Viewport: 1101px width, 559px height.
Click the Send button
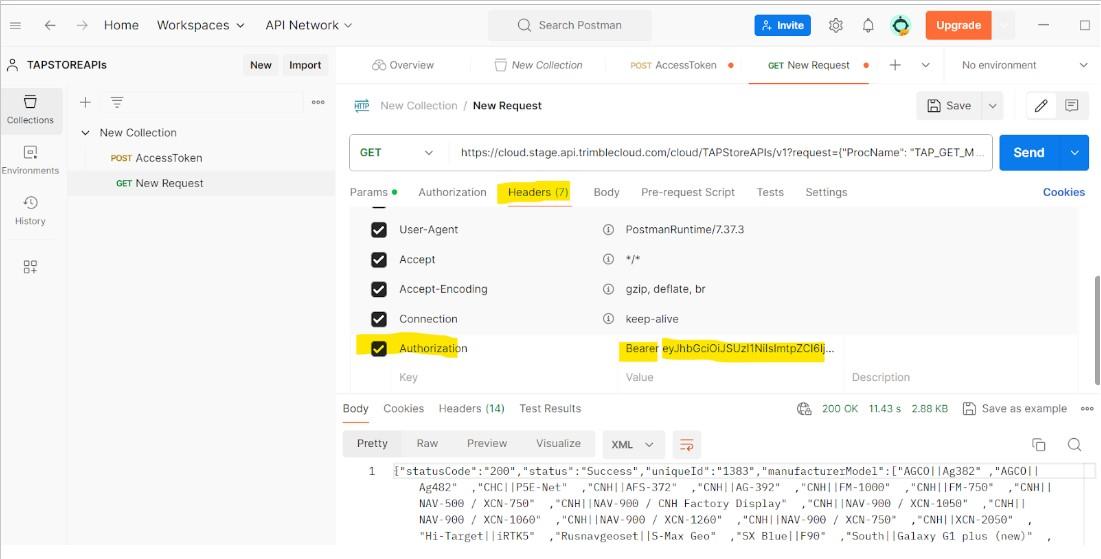coord(1029,152)
